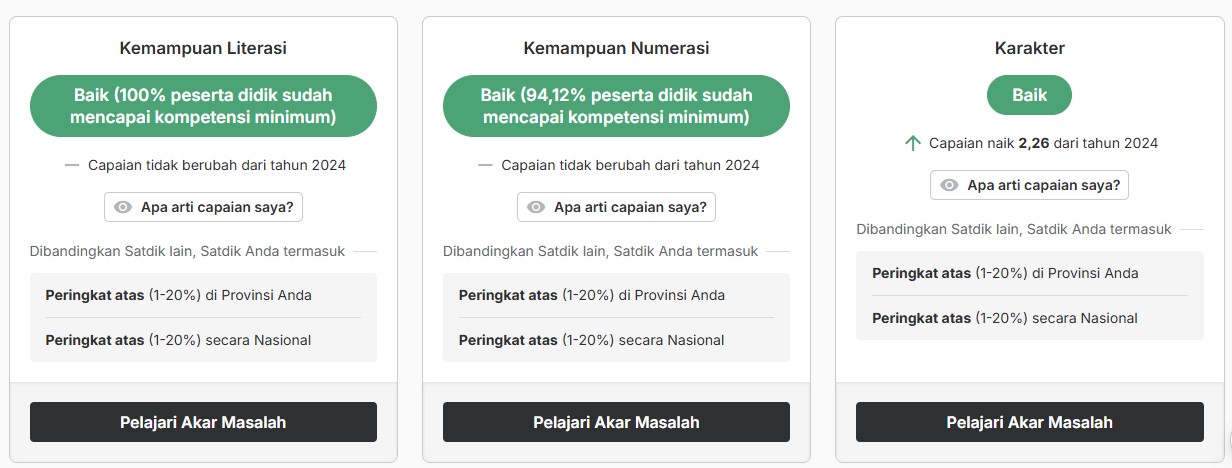Image resolution: width=1232 pixels, height=468 pixels.
Task: Open Pelajari Akar Masalah for Karakter
Action: pyautogui.click(x=1029, y=422)
